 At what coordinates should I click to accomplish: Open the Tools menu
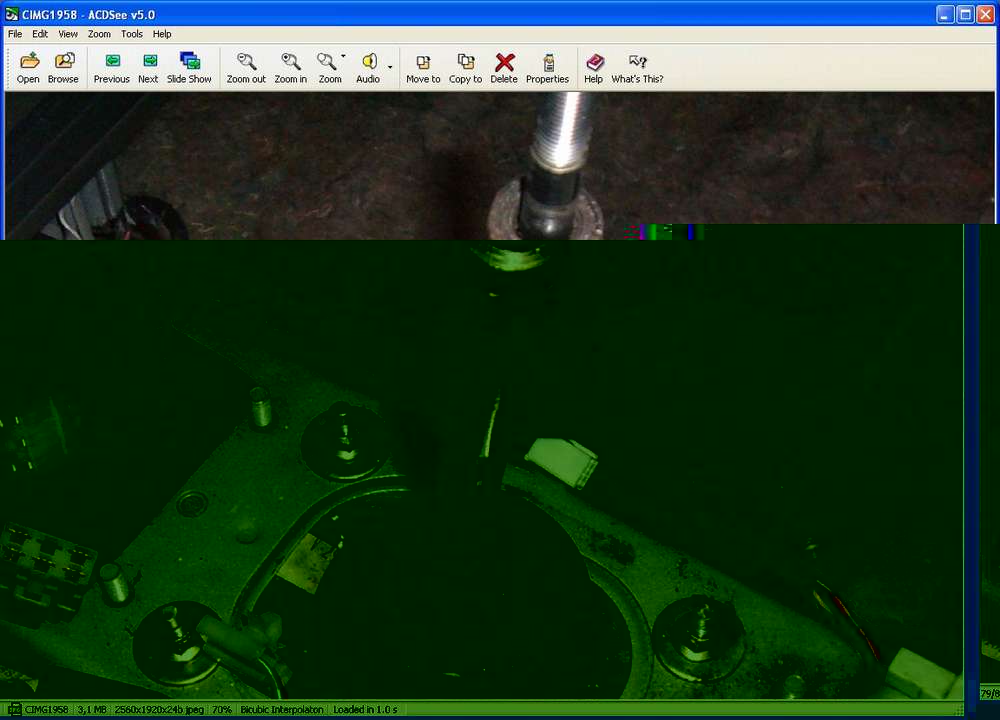[x=132, y=34]
